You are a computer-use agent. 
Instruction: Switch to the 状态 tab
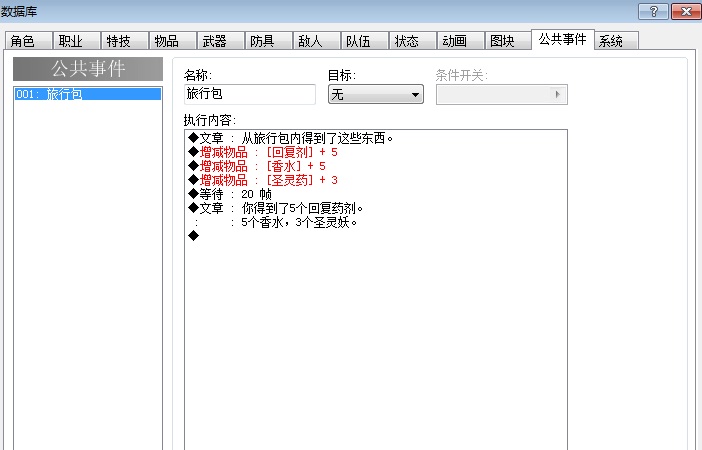(x=413, y=41)
